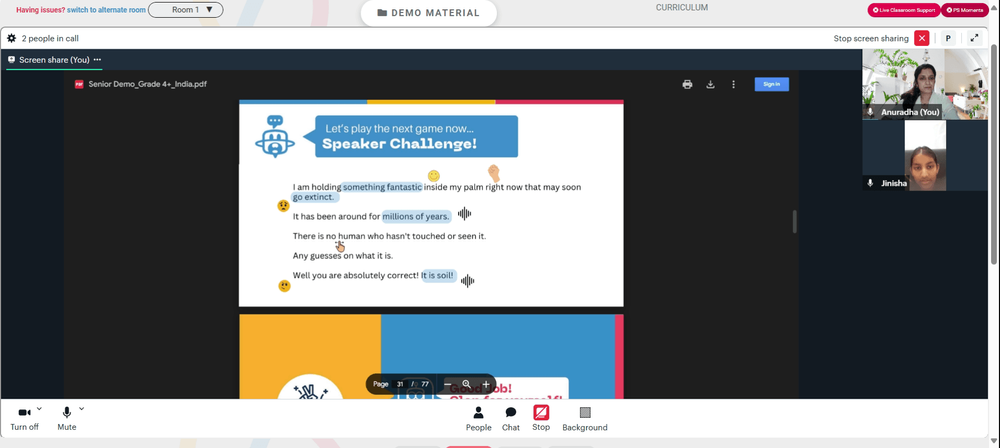Zoom out the PDF page
This screenshot has height=448, width=1000.
click(x=448, y=384)
